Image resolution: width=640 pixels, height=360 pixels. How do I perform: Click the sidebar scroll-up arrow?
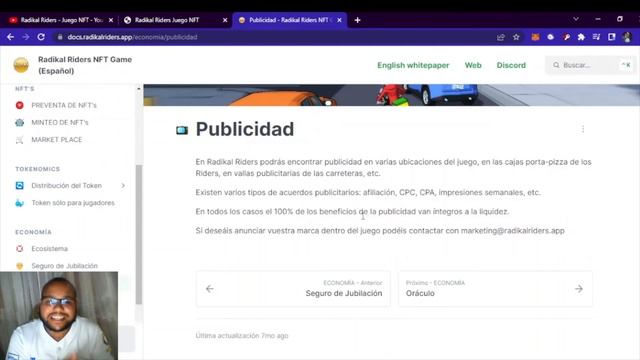pyautogui.click(x=139, y=89)
